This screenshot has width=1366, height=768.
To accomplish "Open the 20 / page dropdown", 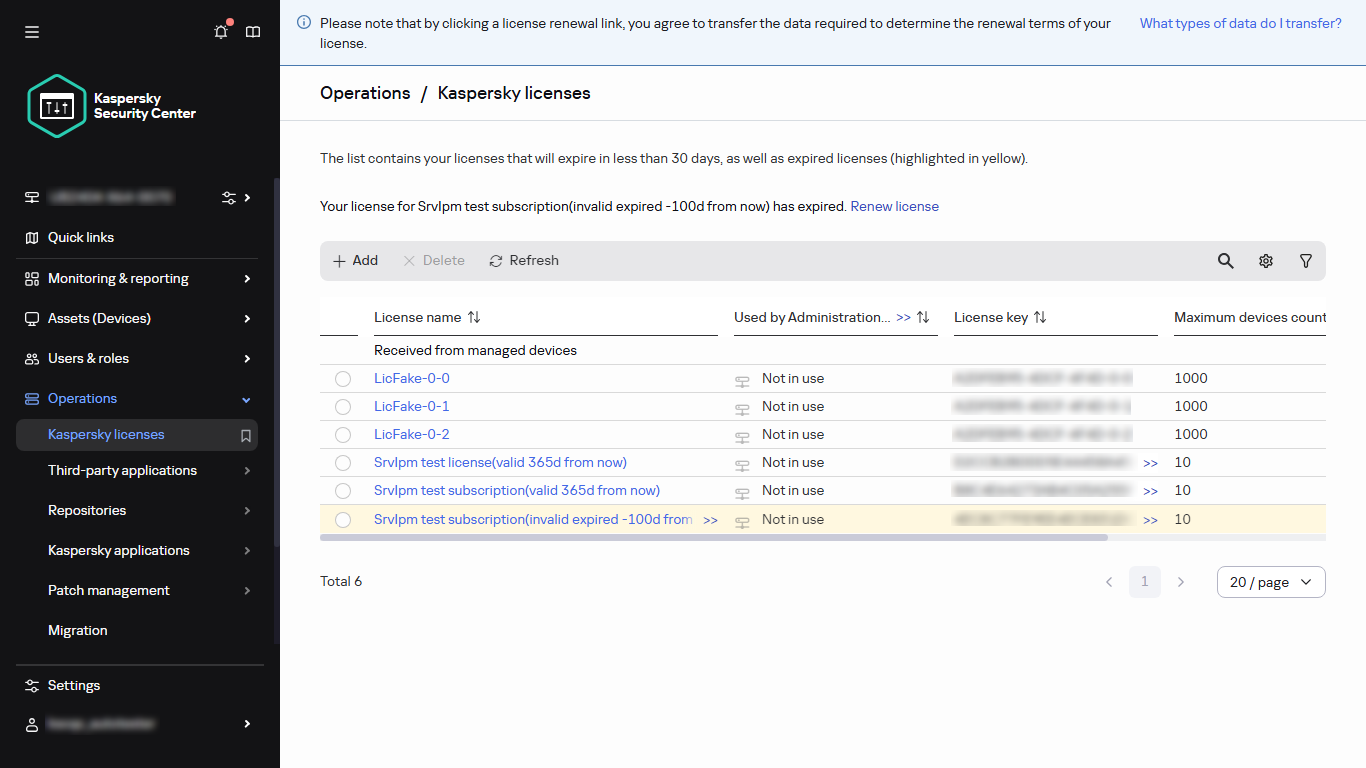I will (x=1270, y=581).
